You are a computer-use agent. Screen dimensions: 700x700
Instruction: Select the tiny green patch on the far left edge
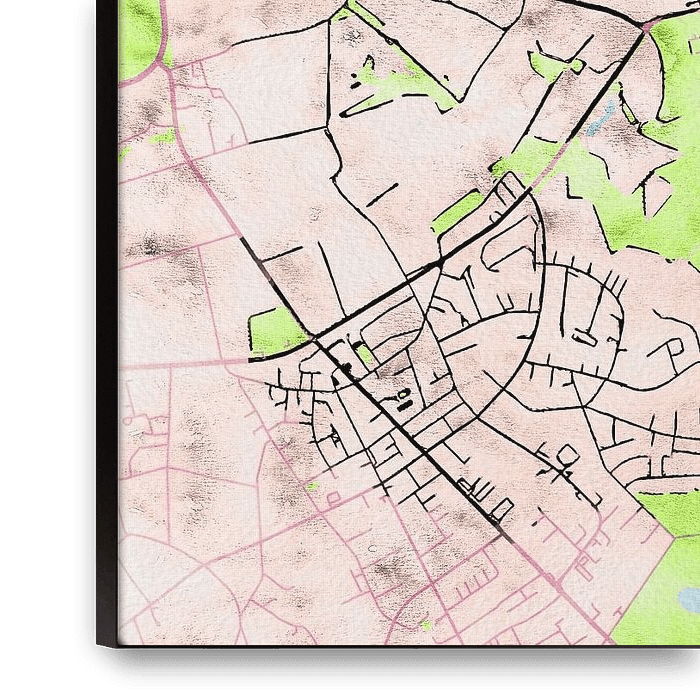[124, 154]
